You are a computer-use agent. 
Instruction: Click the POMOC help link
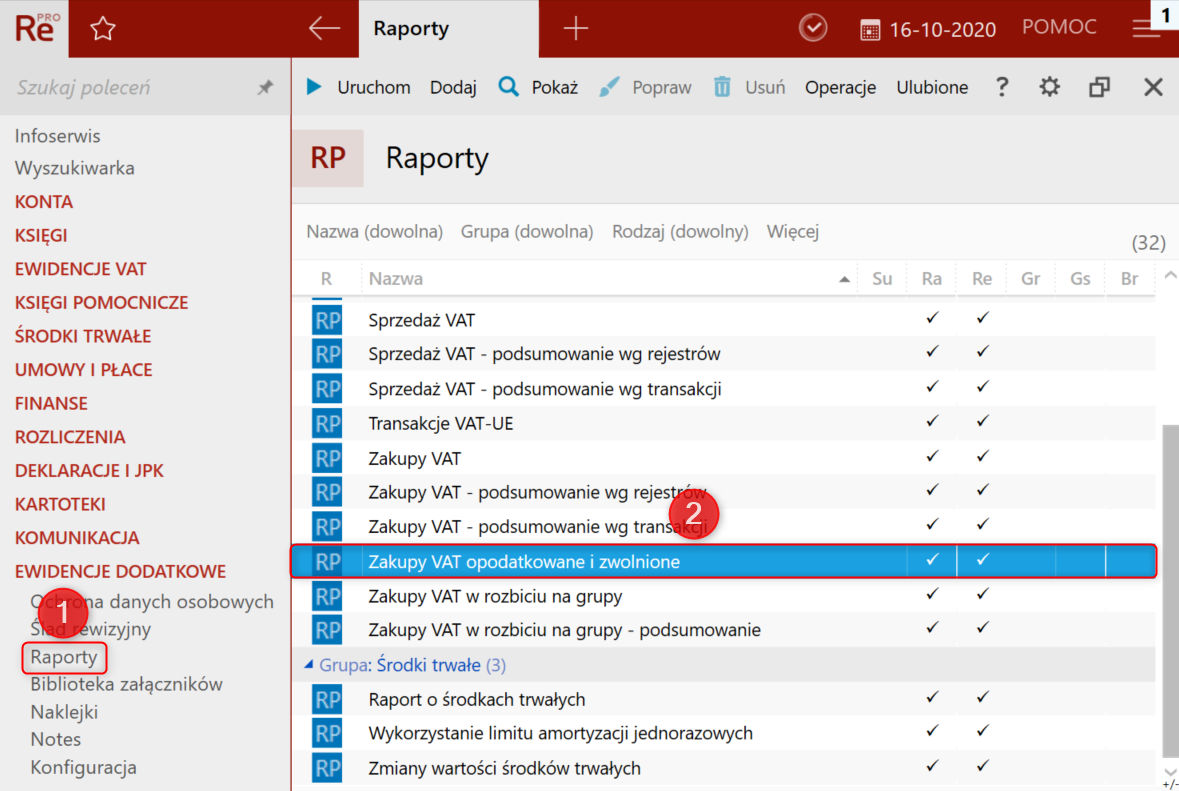[x=1059, y=28]
